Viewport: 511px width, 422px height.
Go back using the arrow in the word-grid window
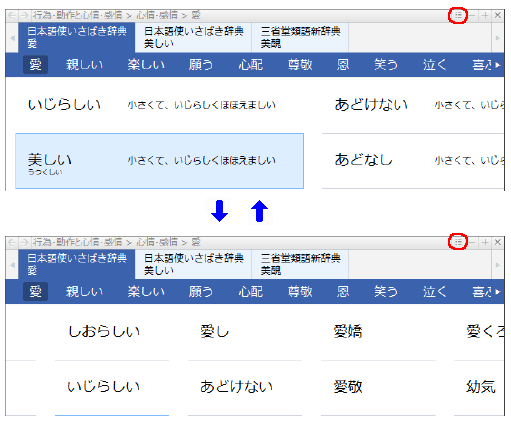[x=12, y=242]
